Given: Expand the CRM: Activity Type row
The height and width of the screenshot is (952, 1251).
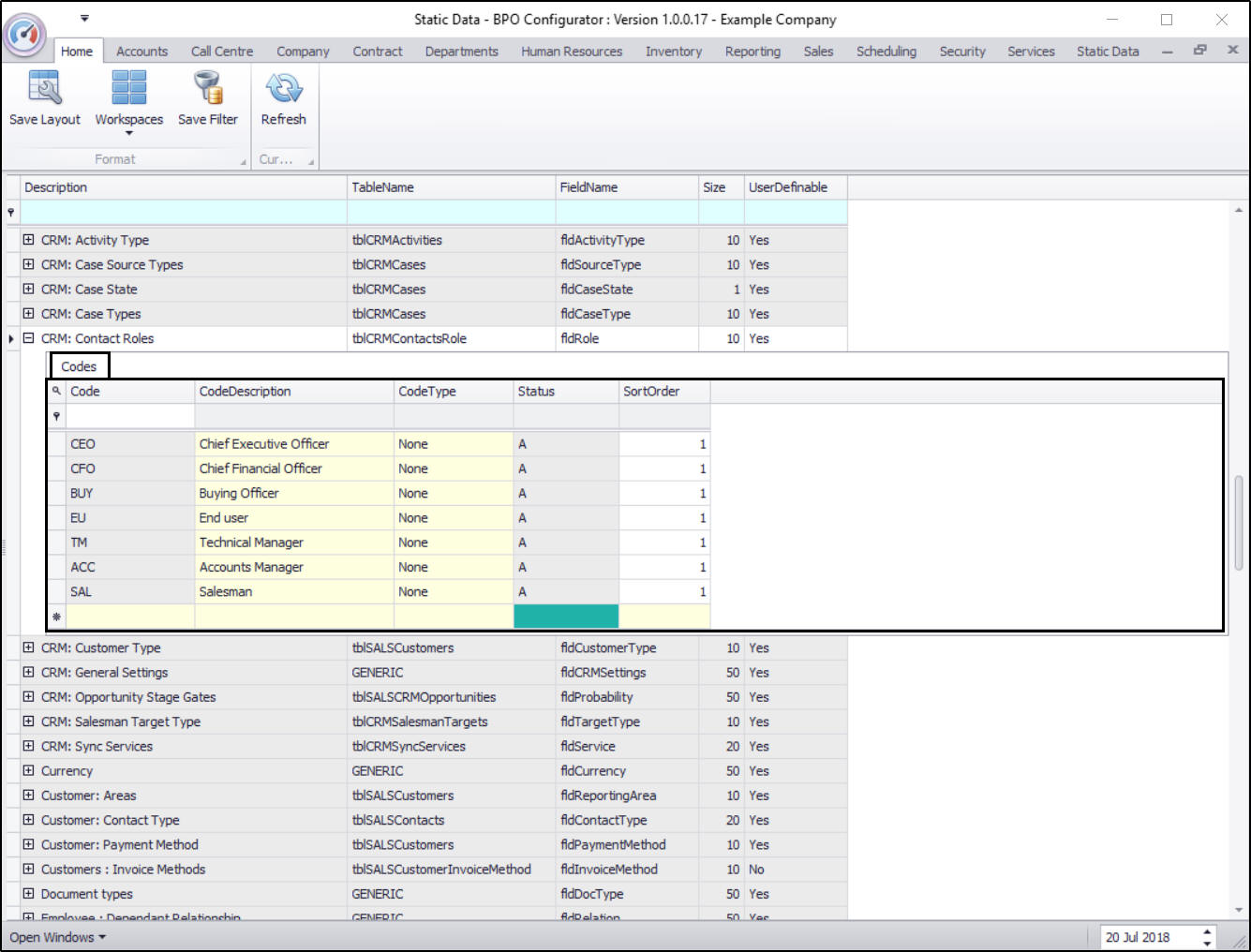Looking at the screenshot, I should (x=28, y=240).
